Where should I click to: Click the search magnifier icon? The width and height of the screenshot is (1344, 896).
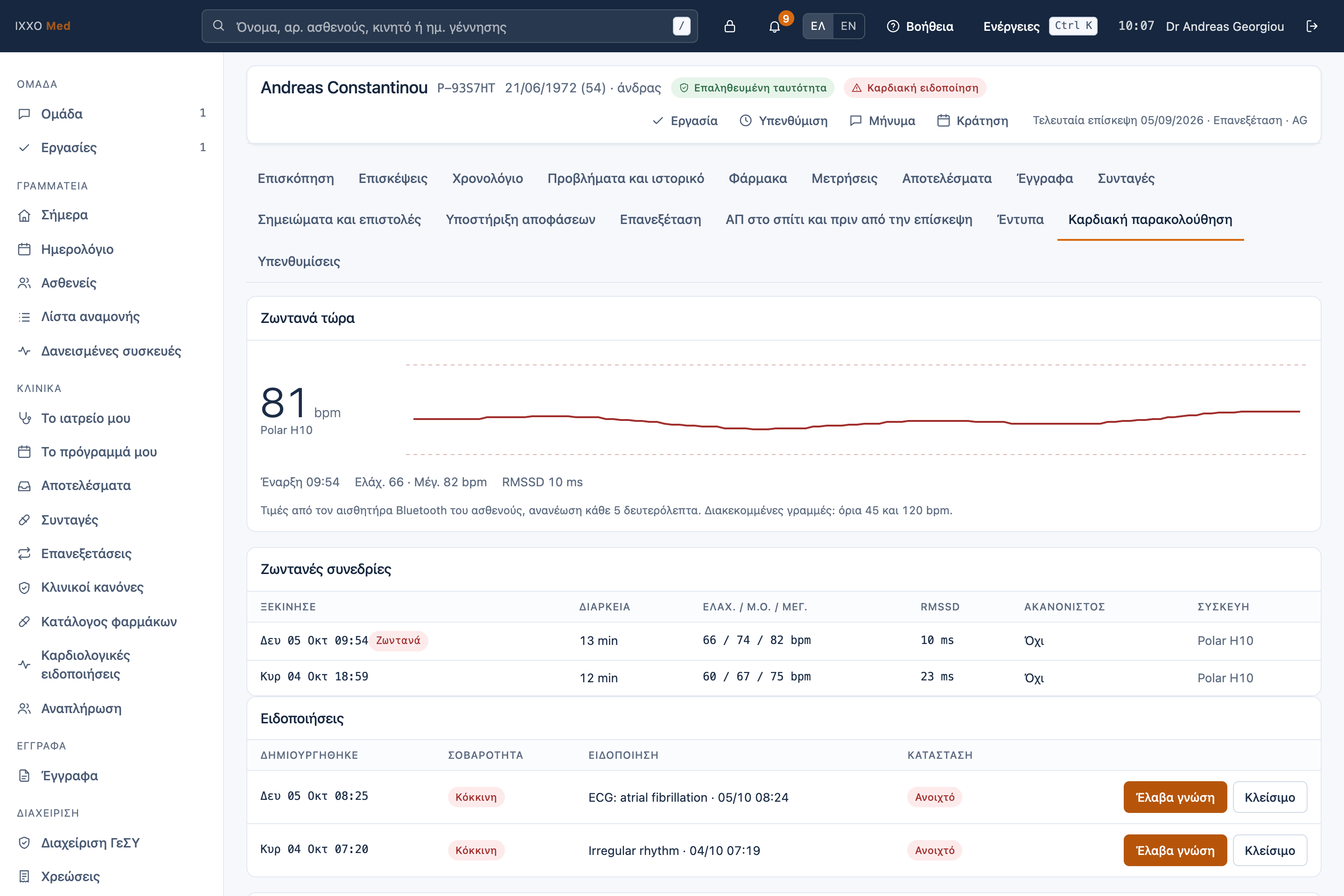point(218,26)
